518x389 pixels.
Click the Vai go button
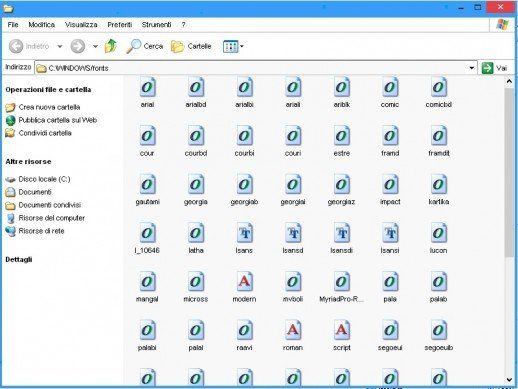coord(495,68)
